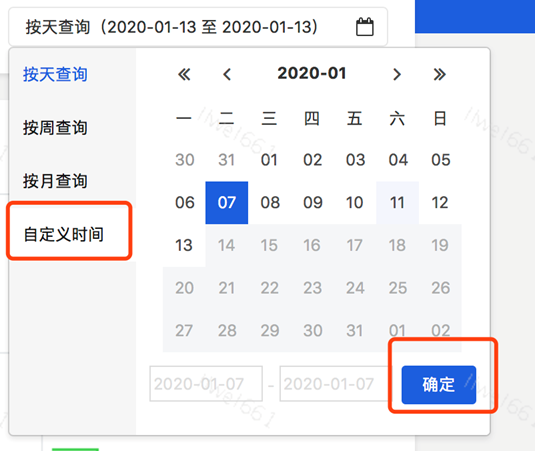Click the start date input 2020-01-07
The height and width of the screenshot is (451, 535).
[206, 384]
